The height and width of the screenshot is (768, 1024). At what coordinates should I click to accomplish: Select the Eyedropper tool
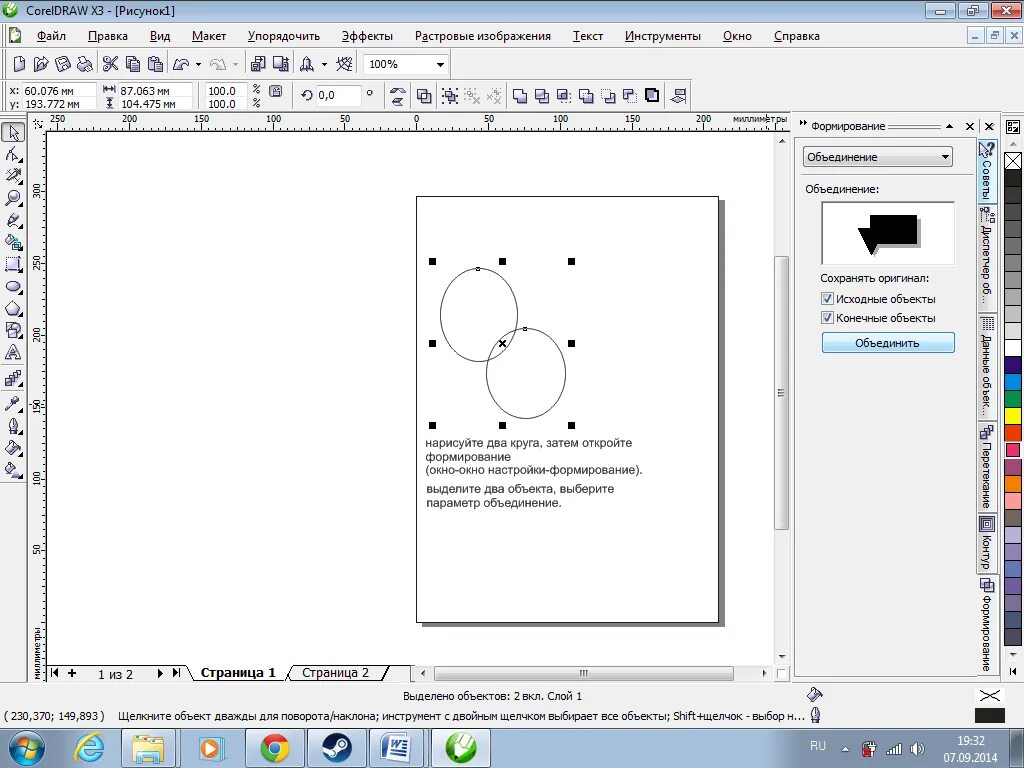point(13,404)
